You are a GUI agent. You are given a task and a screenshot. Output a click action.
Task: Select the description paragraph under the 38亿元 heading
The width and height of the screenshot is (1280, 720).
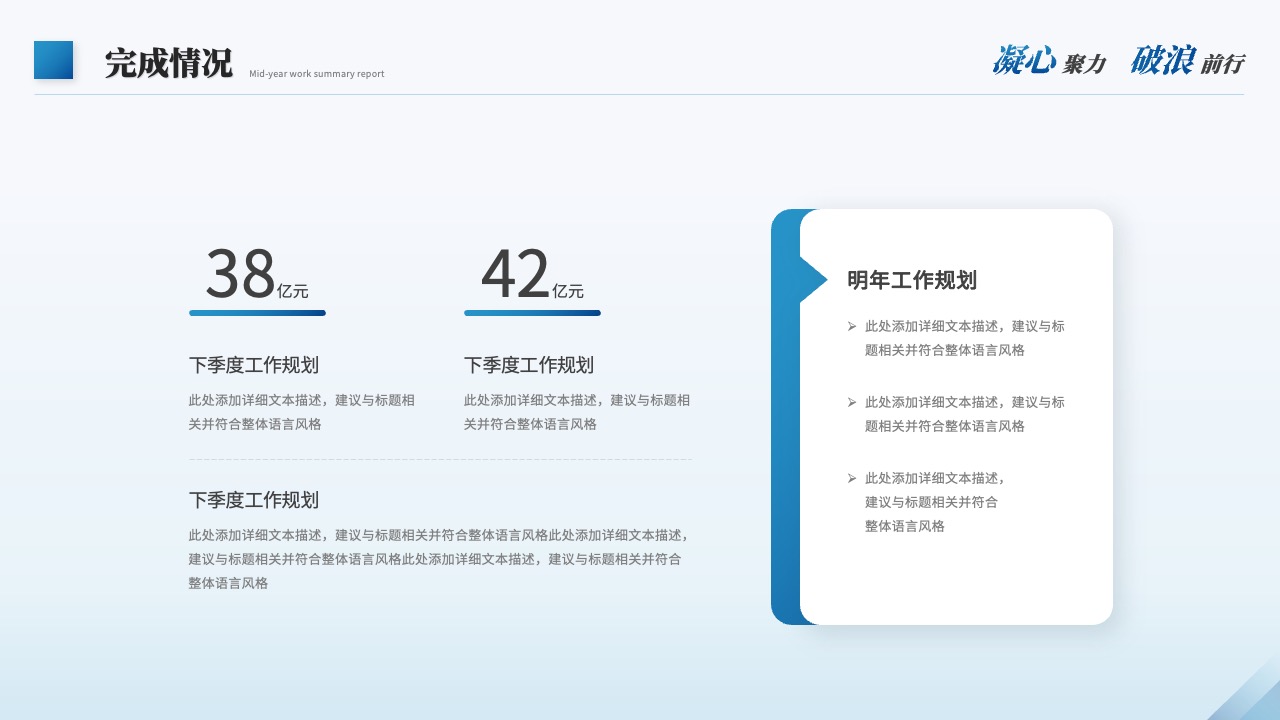coord(302,412)
